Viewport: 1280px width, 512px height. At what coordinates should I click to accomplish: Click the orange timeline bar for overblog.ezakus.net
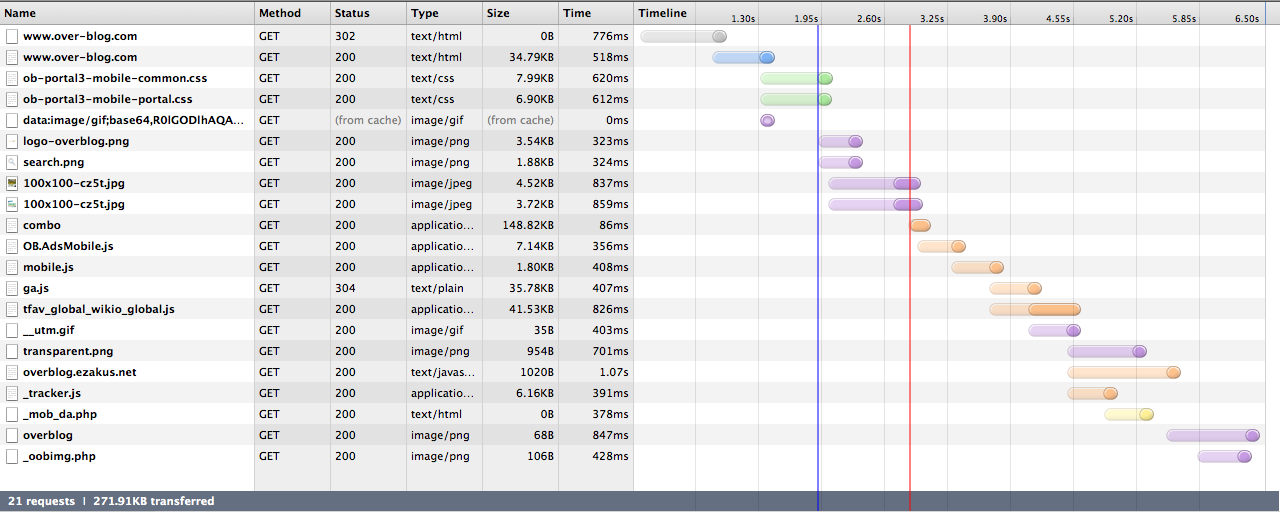[x=1123, y=372]
